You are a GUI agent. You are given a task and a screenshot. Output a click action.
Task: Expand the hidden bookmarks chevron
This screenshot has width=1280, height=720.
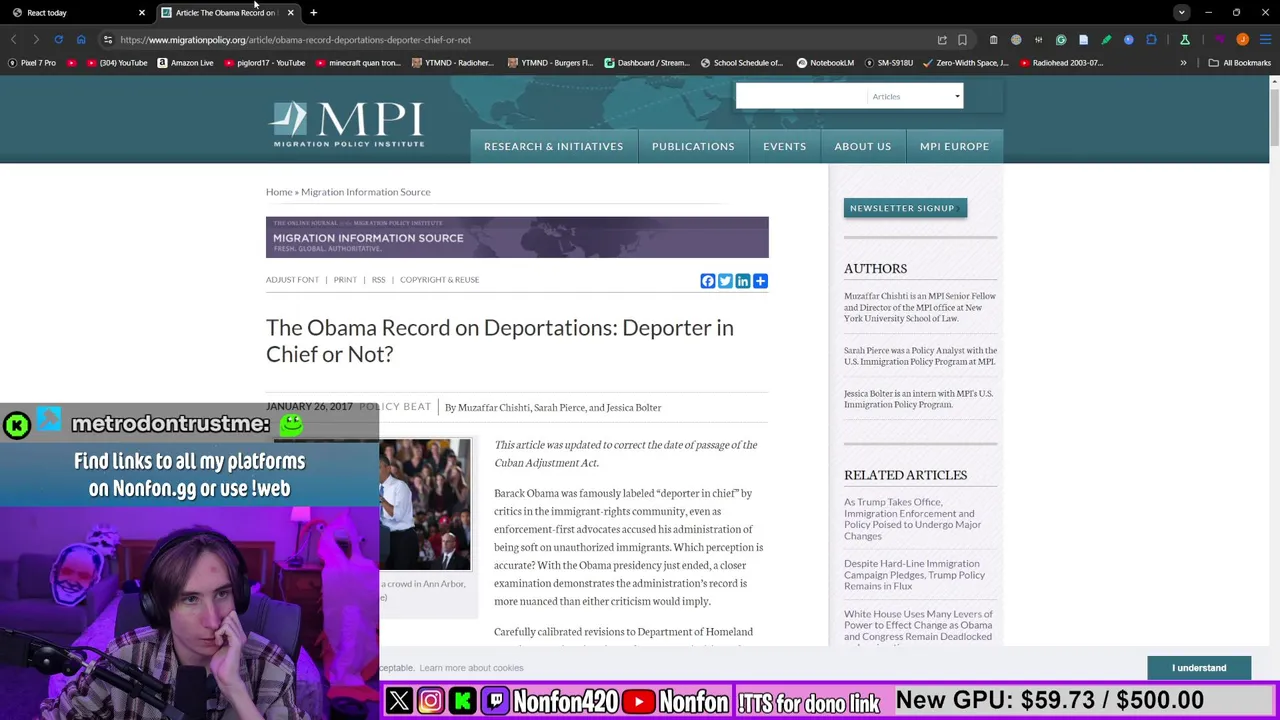pyautogui.click(x=1183, y=63)
